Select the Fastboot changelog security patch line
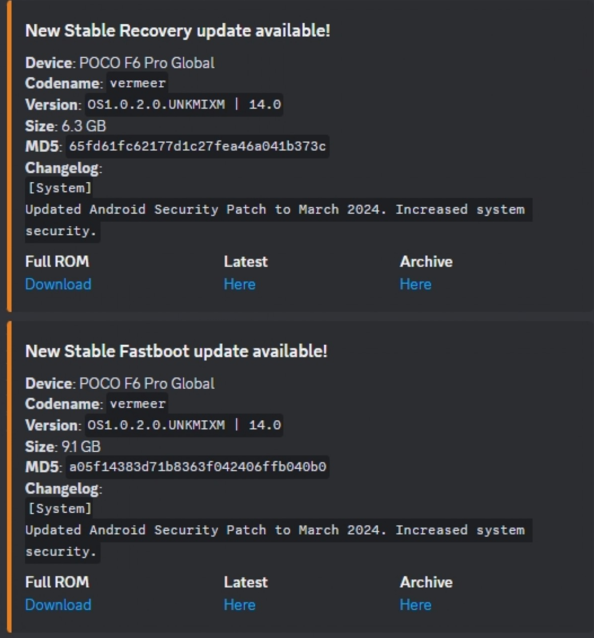Viewport: 594px width, 638px height. (279, 541)
